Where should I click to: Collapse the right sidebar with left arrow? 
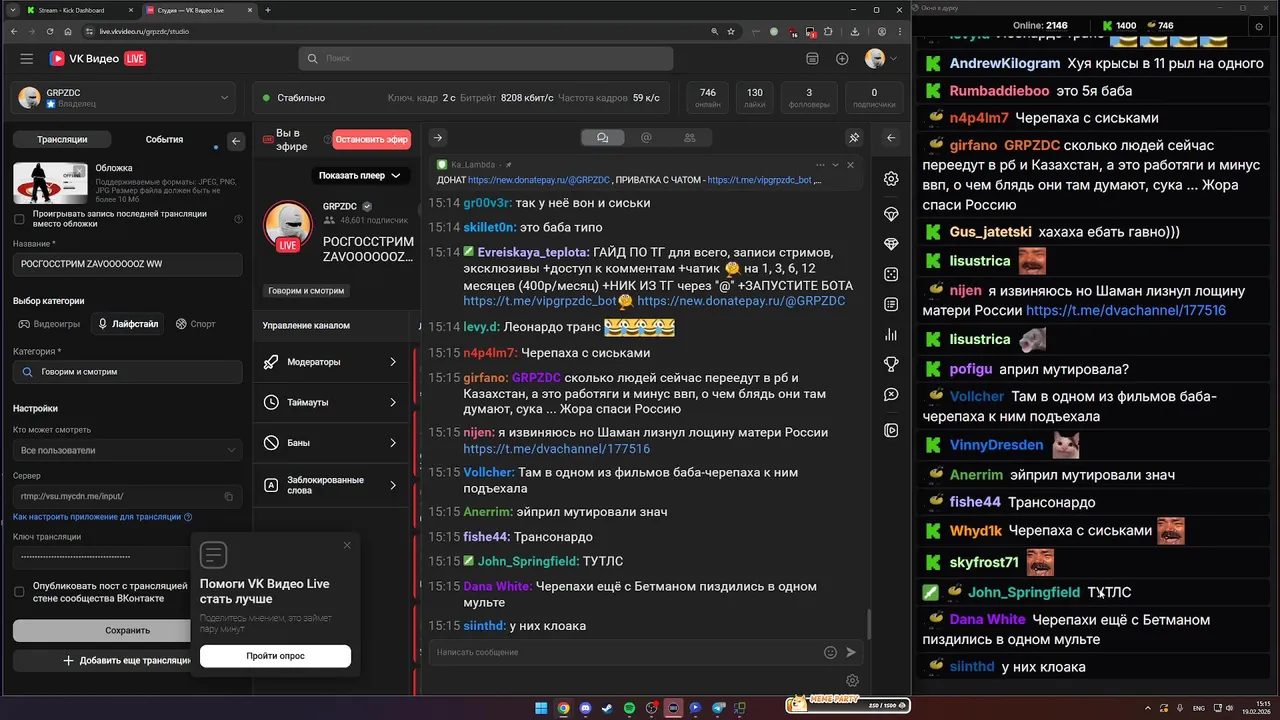(x=891, y=138)
